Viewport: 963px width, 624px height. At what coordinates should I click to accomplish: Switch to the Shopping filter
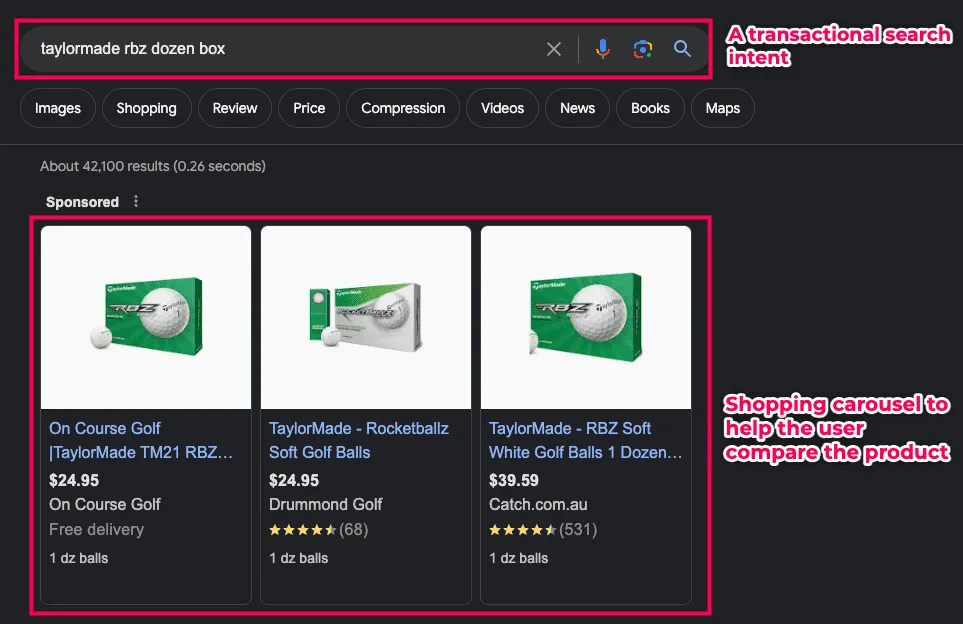coord(147,108)
